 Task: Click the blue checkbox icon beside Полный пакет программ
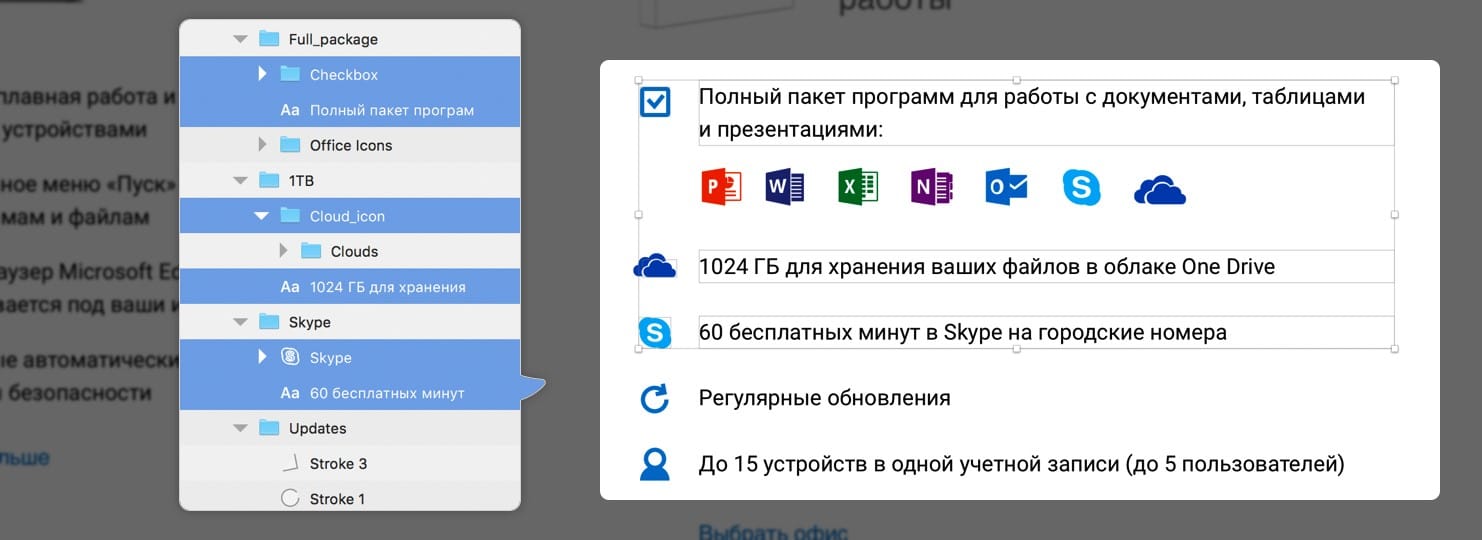655,101
